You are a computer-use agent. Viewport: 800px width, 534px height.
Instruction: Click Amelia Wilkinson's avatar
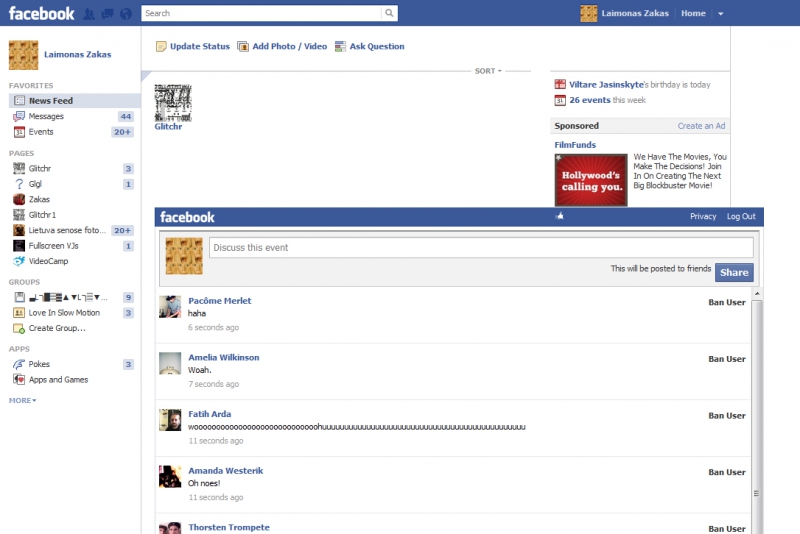pos(170,363)
